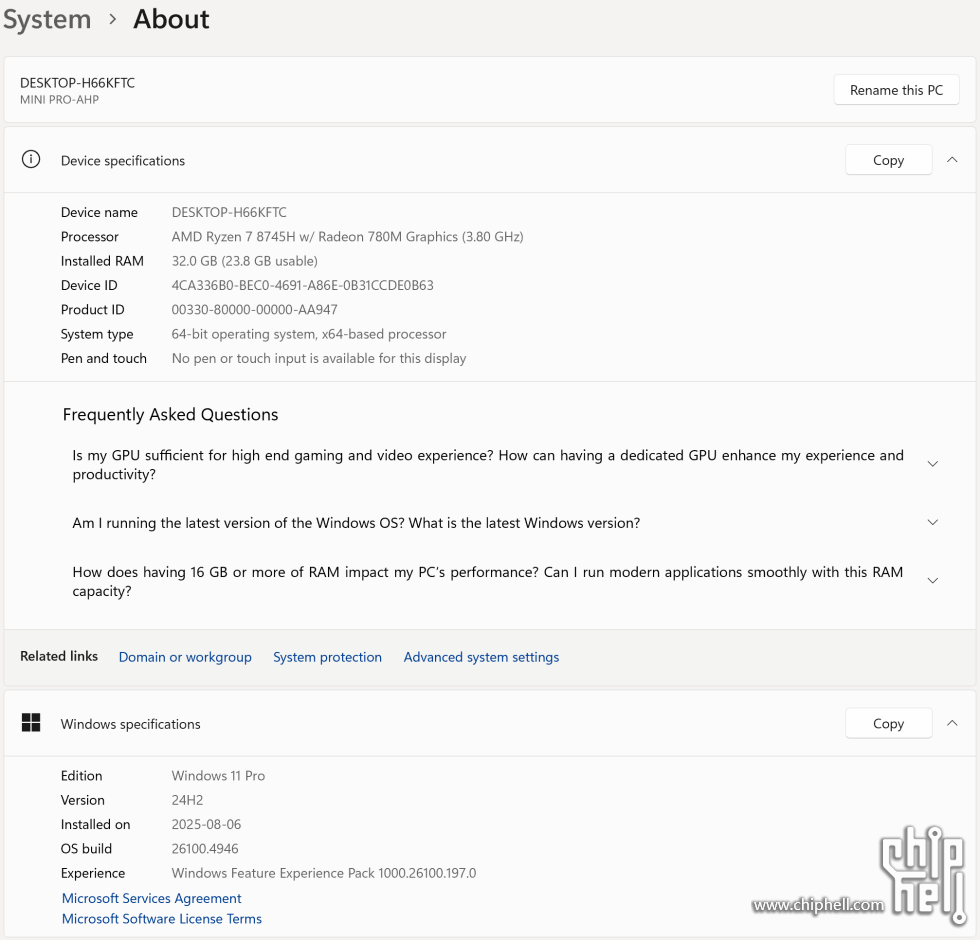Click the Windows logo icon
Image resolution: width=980 pixels, height=940 pixels.
coord(31,722)
